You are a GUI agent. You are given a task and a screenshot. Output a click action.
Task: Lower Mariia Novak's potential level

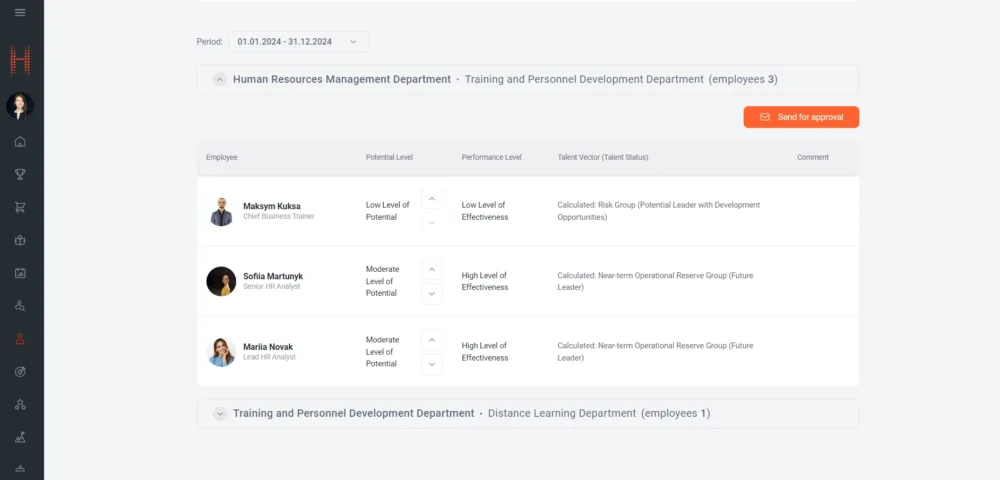pyautogui.click(x=432, y=364)
